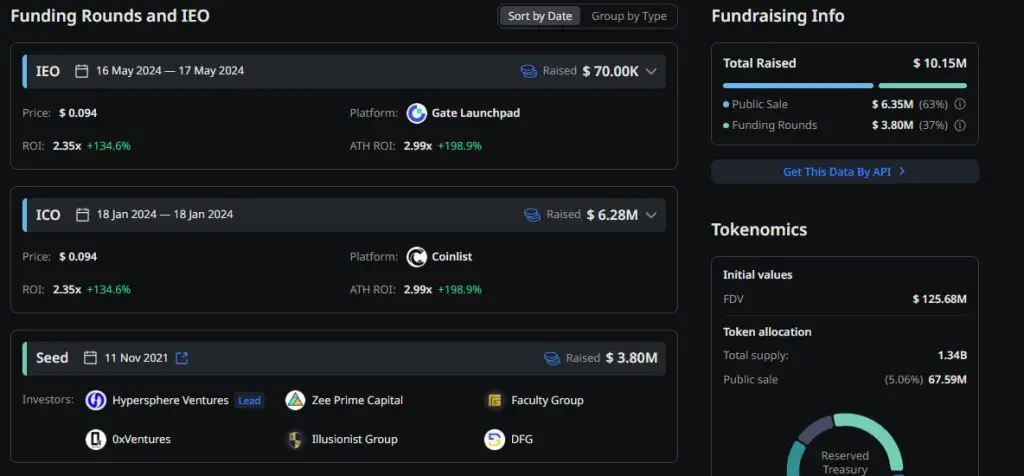Click the Lead badge next to Hypersphere Ventures
The height and width of the screenshot is (476, 1024).
tap(249, 401)
